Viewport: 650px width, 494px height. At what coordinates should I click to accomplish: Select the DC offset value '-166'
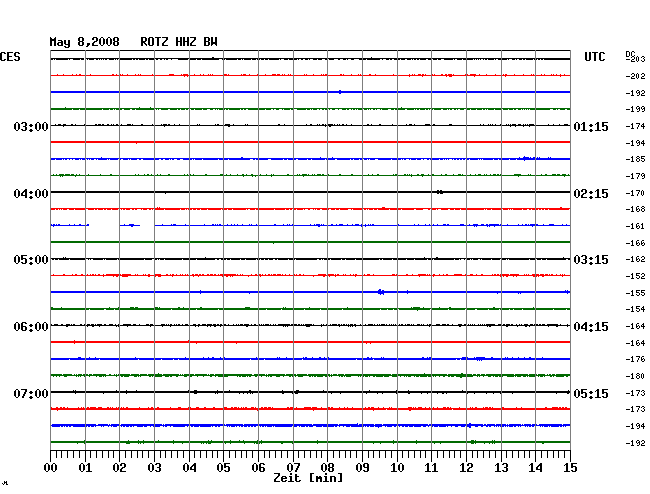pyautogui.click(x=635, y=243)
